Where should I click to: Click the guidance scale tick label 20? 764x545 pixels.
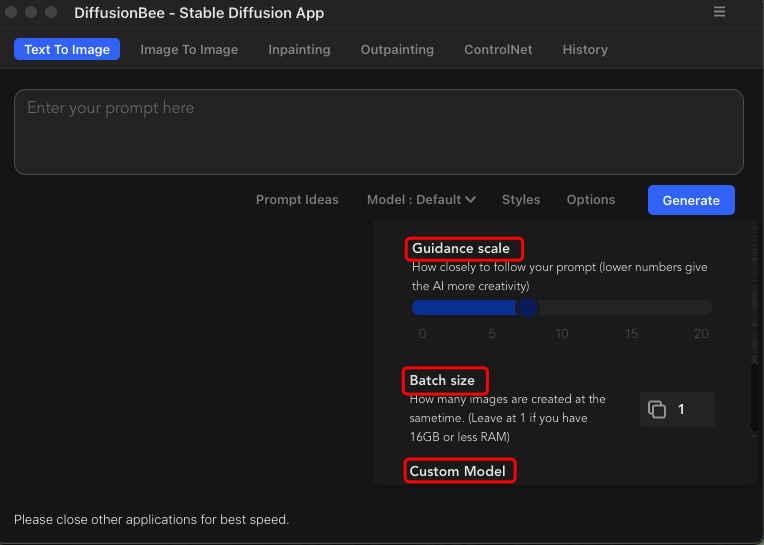point(701,334)
